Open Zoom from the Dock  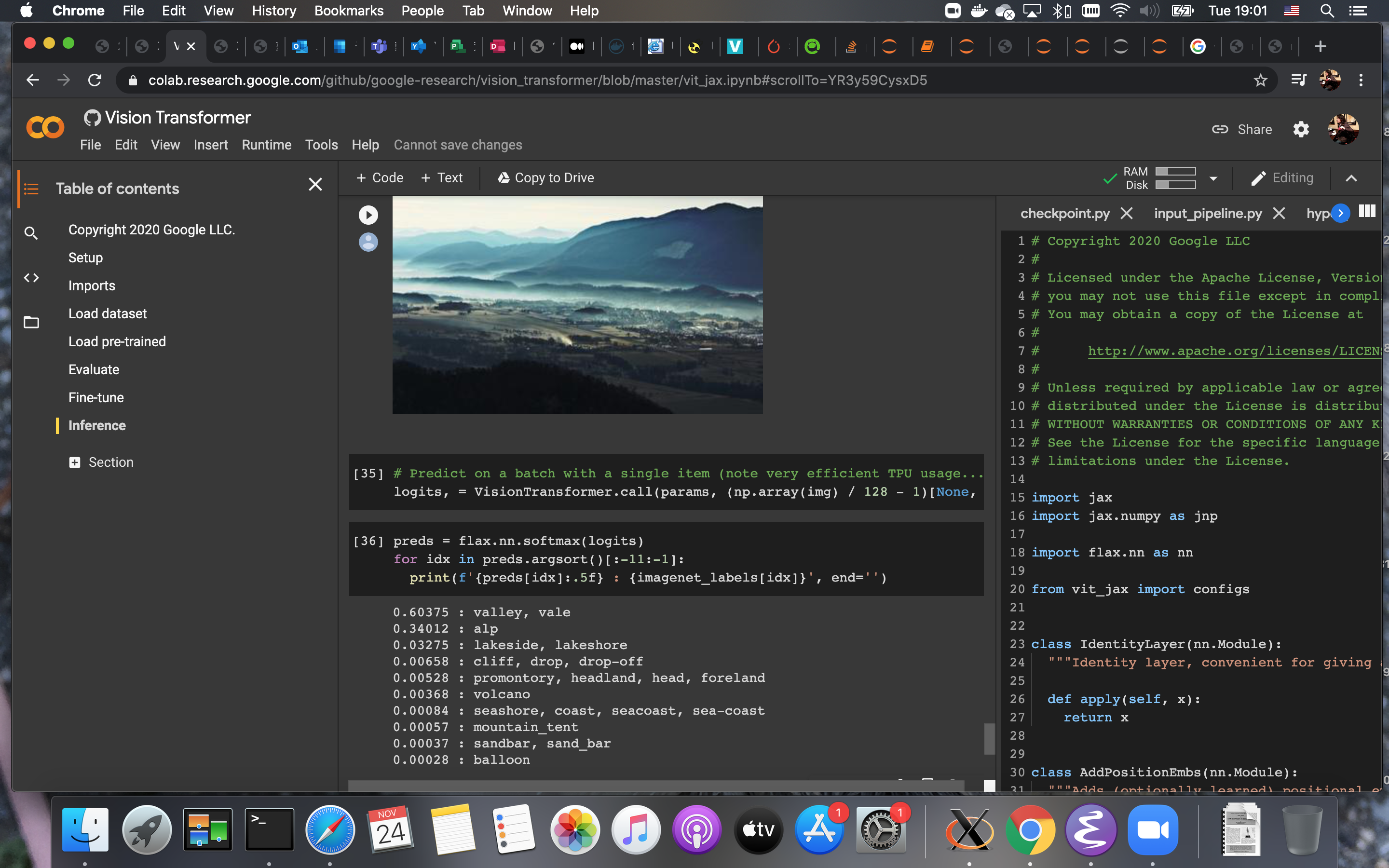click(1153, 829)
